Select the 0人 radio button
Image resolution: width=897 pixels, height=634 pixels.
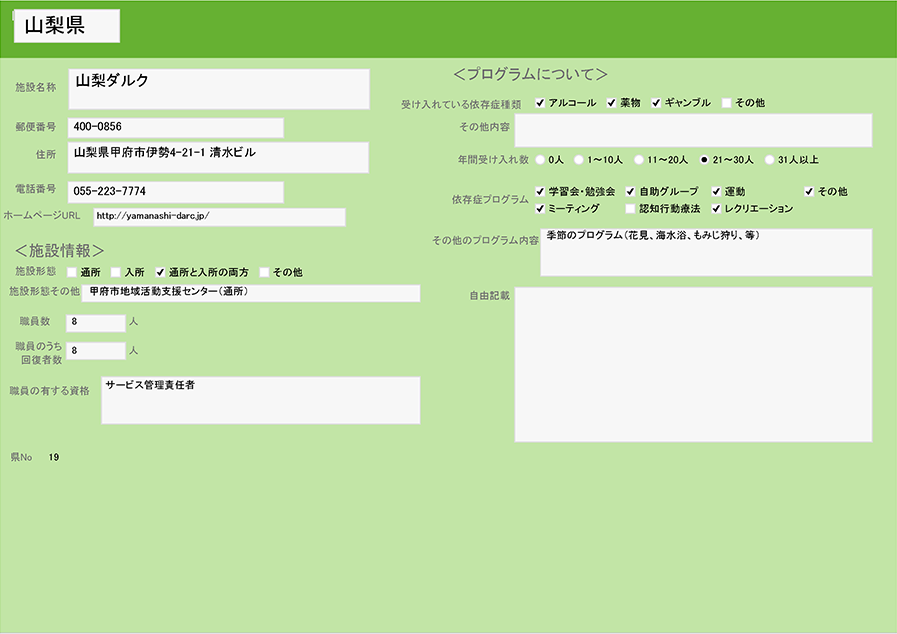click(541, 159)
